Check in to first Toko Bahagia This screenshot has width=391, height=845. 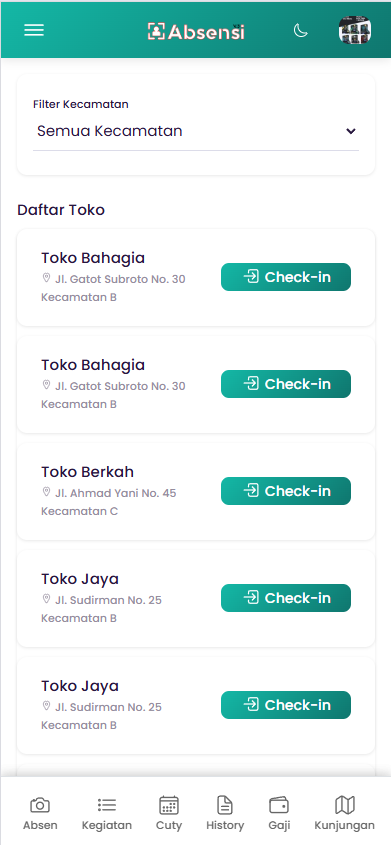point(286,277)
